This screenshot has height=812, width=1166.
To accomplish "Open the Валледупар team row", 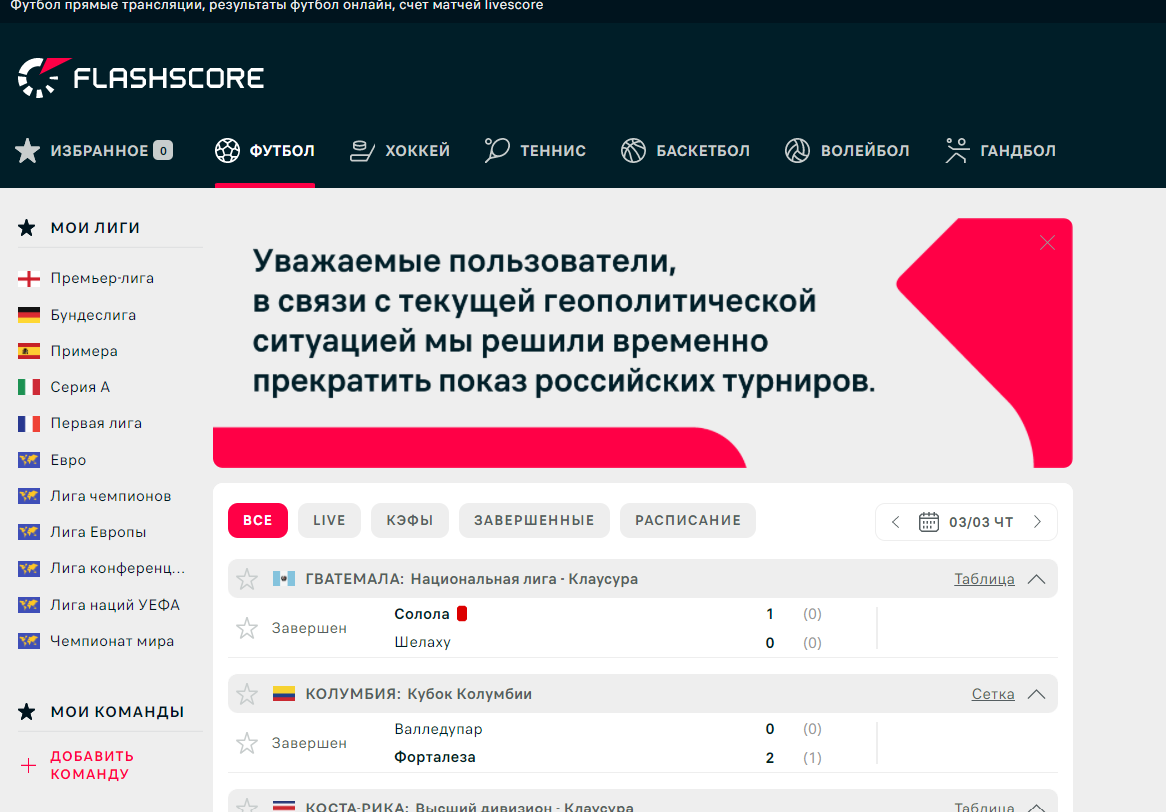I will [x=438, y=729].
